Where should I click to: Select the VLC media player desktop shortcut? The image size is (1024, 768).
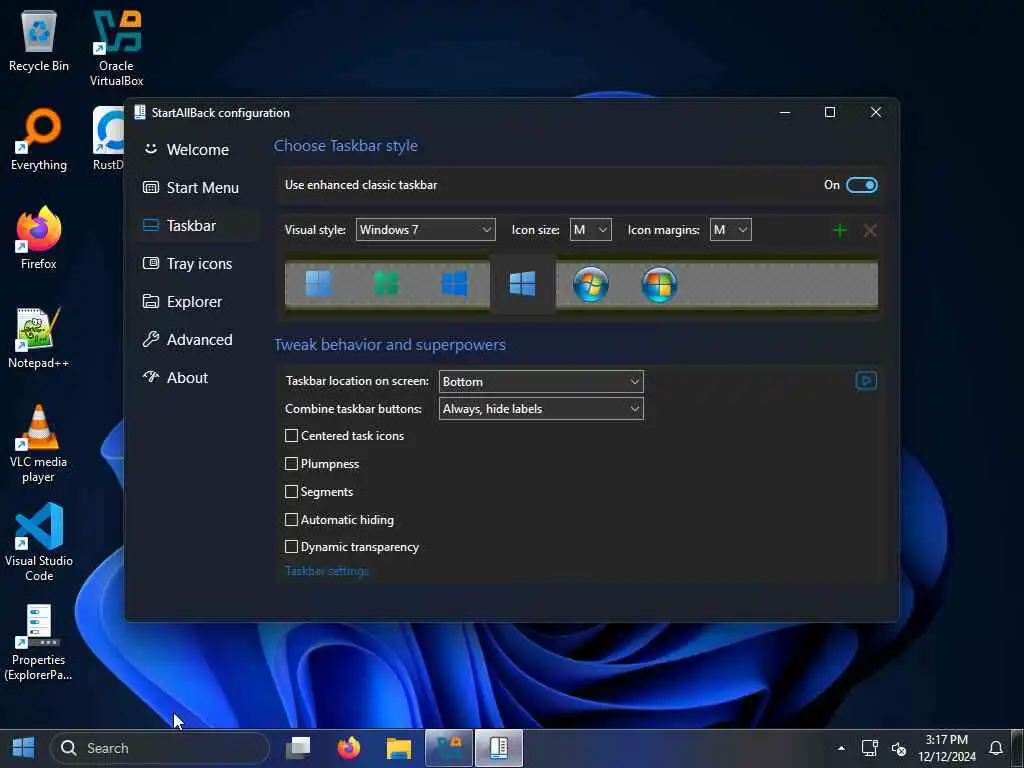[39, 444]
